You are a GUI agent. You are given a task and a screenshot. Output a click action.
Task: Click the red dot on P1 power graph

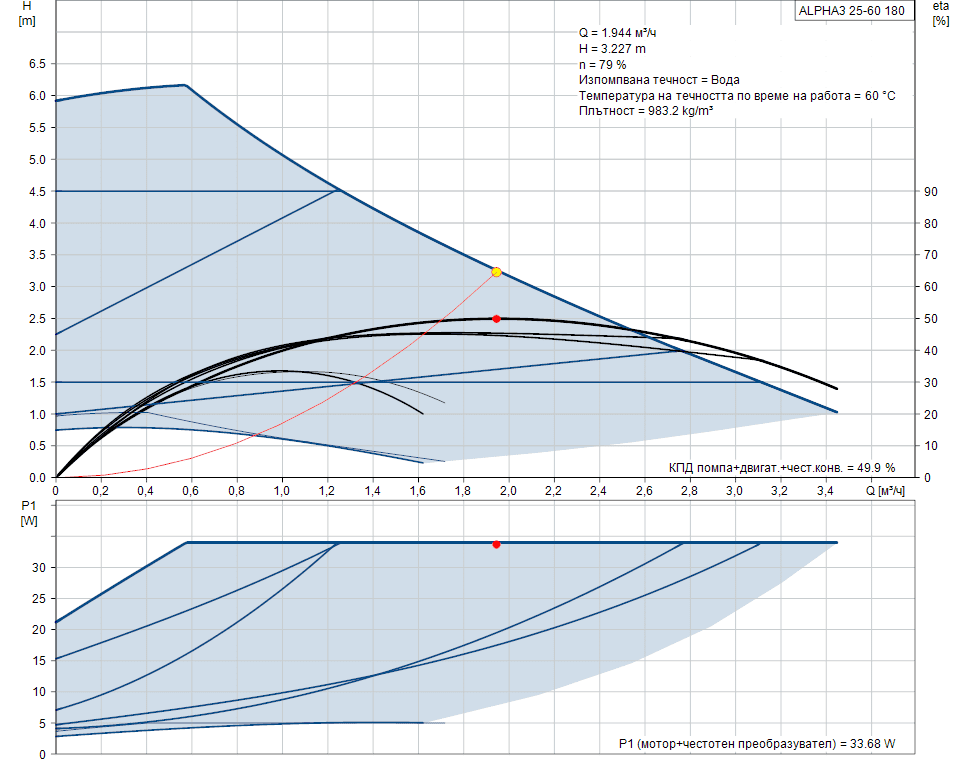click(x=496, y=544)
